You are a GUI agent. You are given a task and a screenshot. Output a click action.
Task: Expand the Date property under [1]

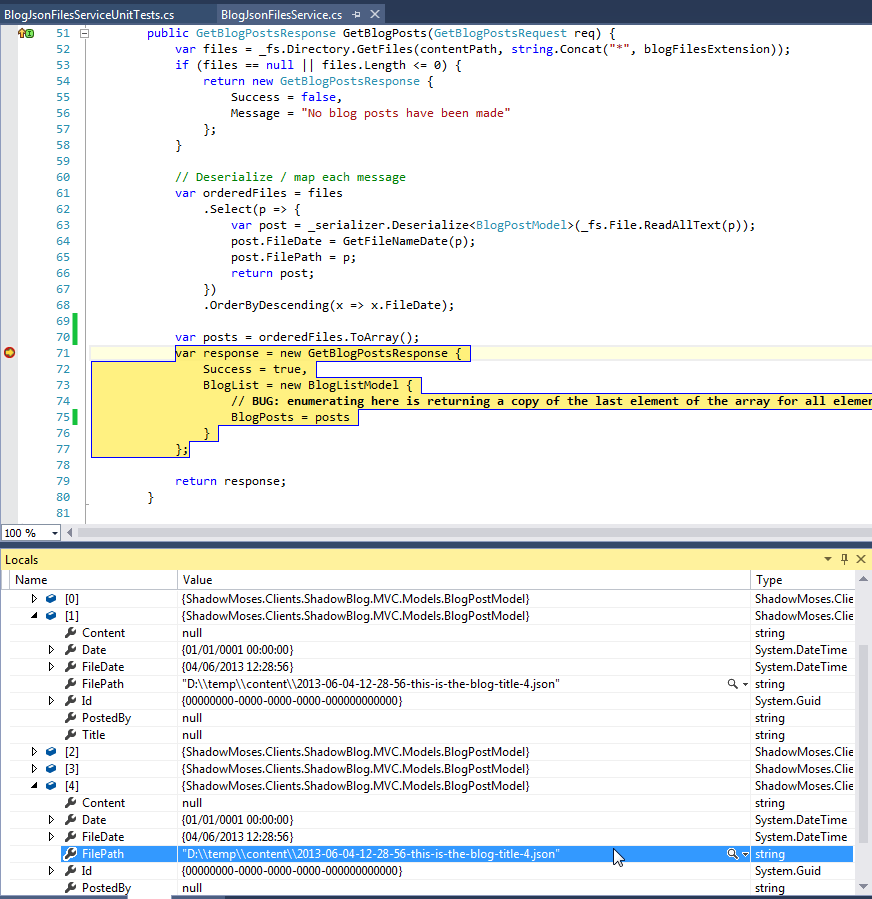coord(51,650)
